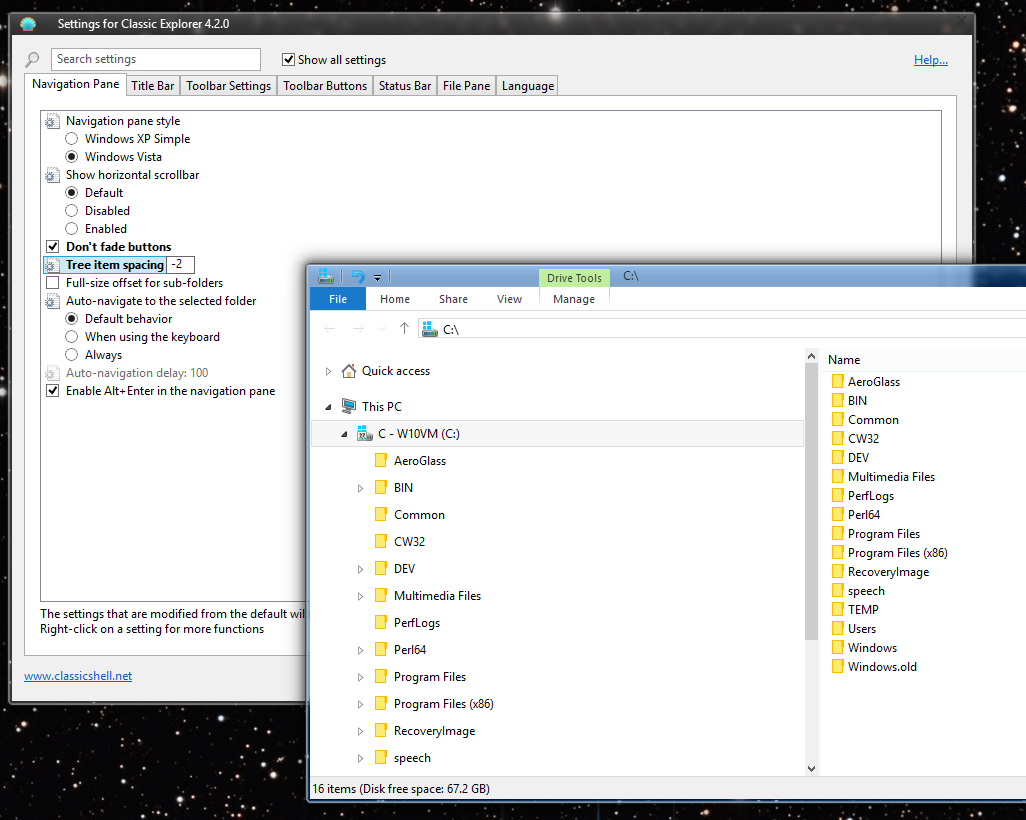Expand the Program Files (x86) folder node

point(361,704)
